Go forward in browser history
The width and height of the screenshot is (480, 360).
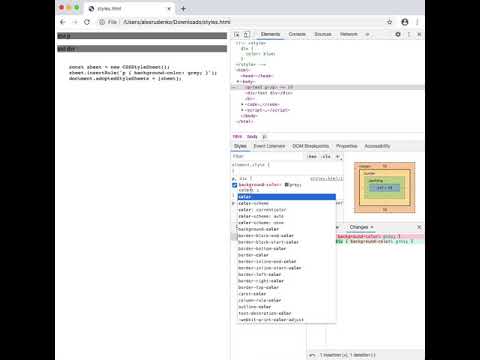click(x=75, y=22)
